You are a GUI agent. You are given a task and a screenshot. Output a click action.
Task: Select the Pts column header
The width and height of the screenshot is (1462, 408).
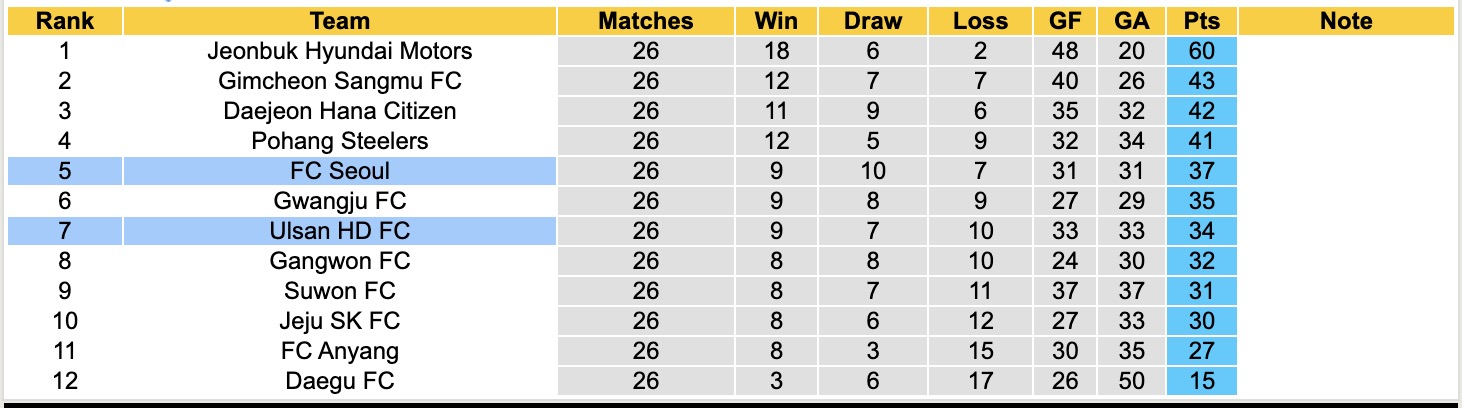[1201, 21]
